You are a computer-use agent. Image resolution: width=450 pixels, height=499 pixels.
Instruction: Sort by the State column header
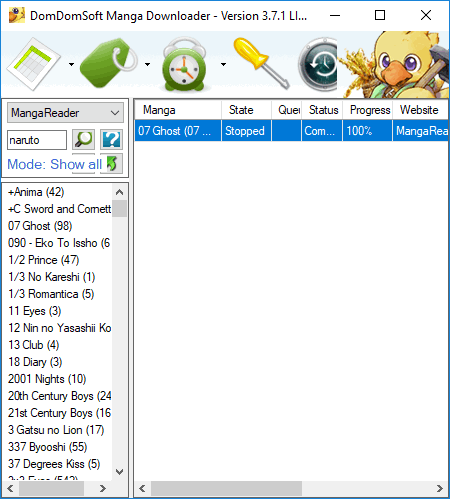pos(246,110)
